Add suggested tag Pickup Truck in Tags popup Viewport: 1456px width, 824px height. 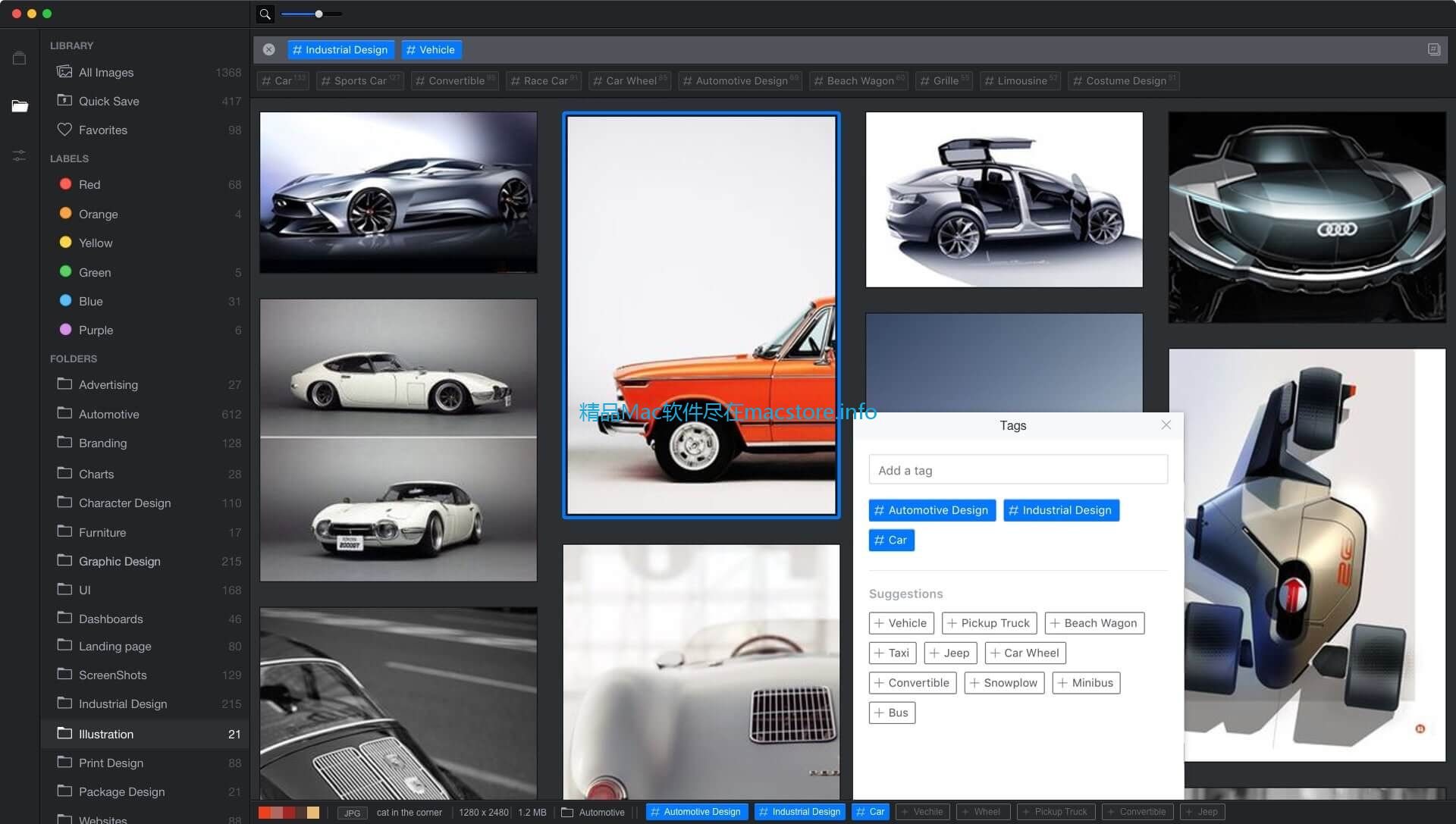coord(989,623)
